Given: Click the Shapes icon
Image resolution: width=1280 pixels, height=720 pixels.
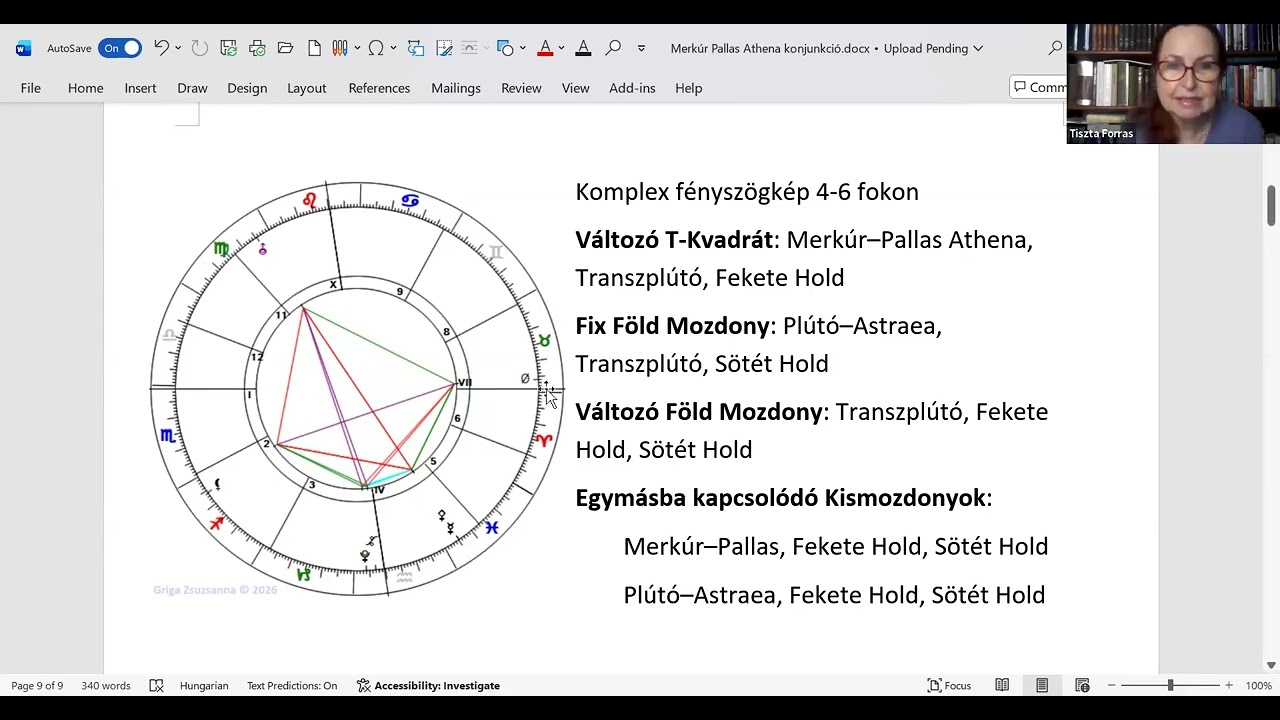Looking at the screenshot, I should click(505, 48).
